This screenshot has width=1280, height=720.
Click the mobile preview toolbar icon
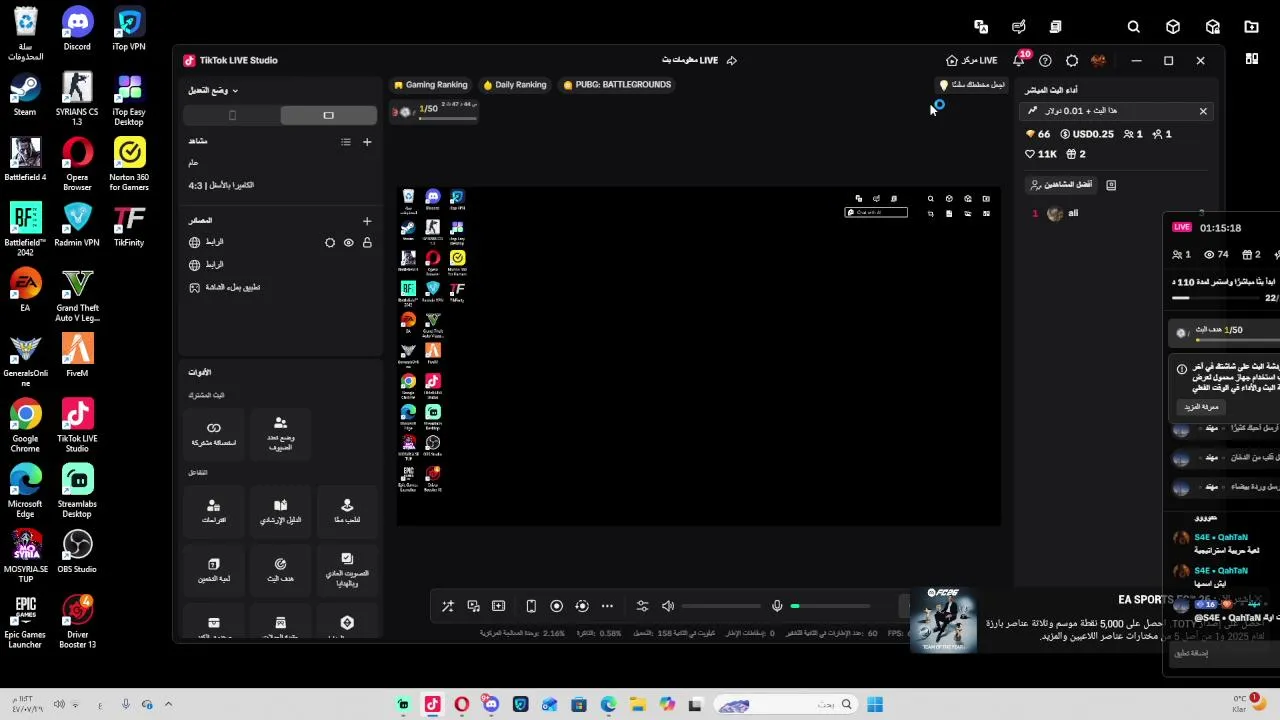click(x=531, y=606)
